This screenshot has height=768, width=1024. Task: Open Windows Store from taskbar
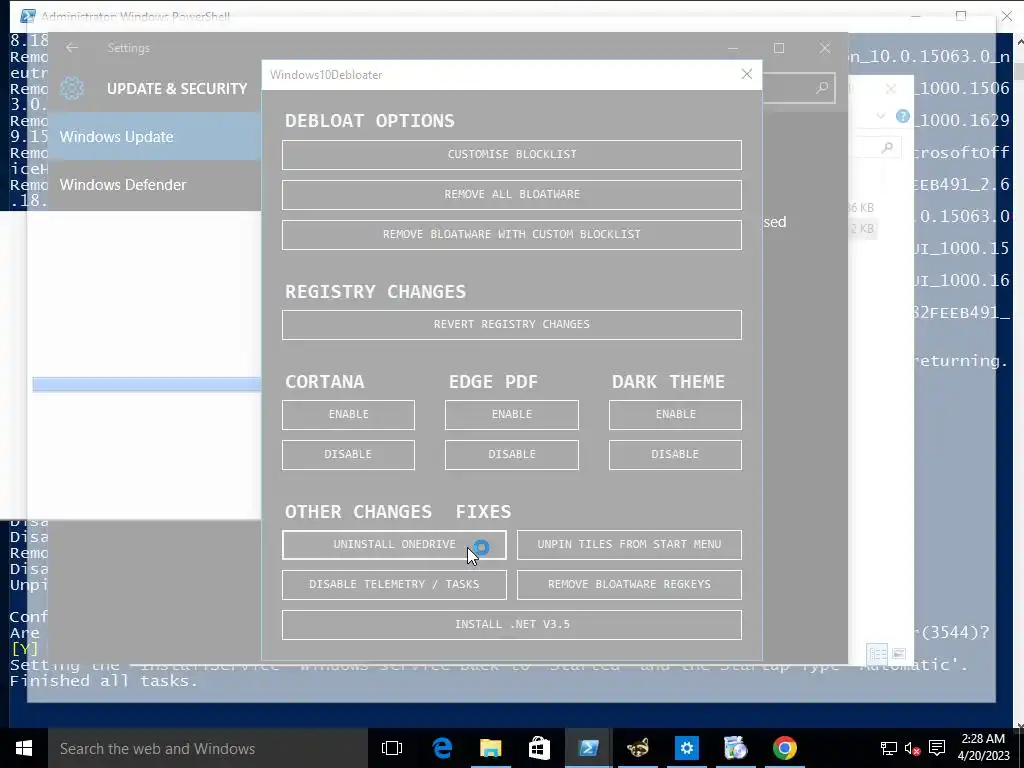tap(539, 748)
